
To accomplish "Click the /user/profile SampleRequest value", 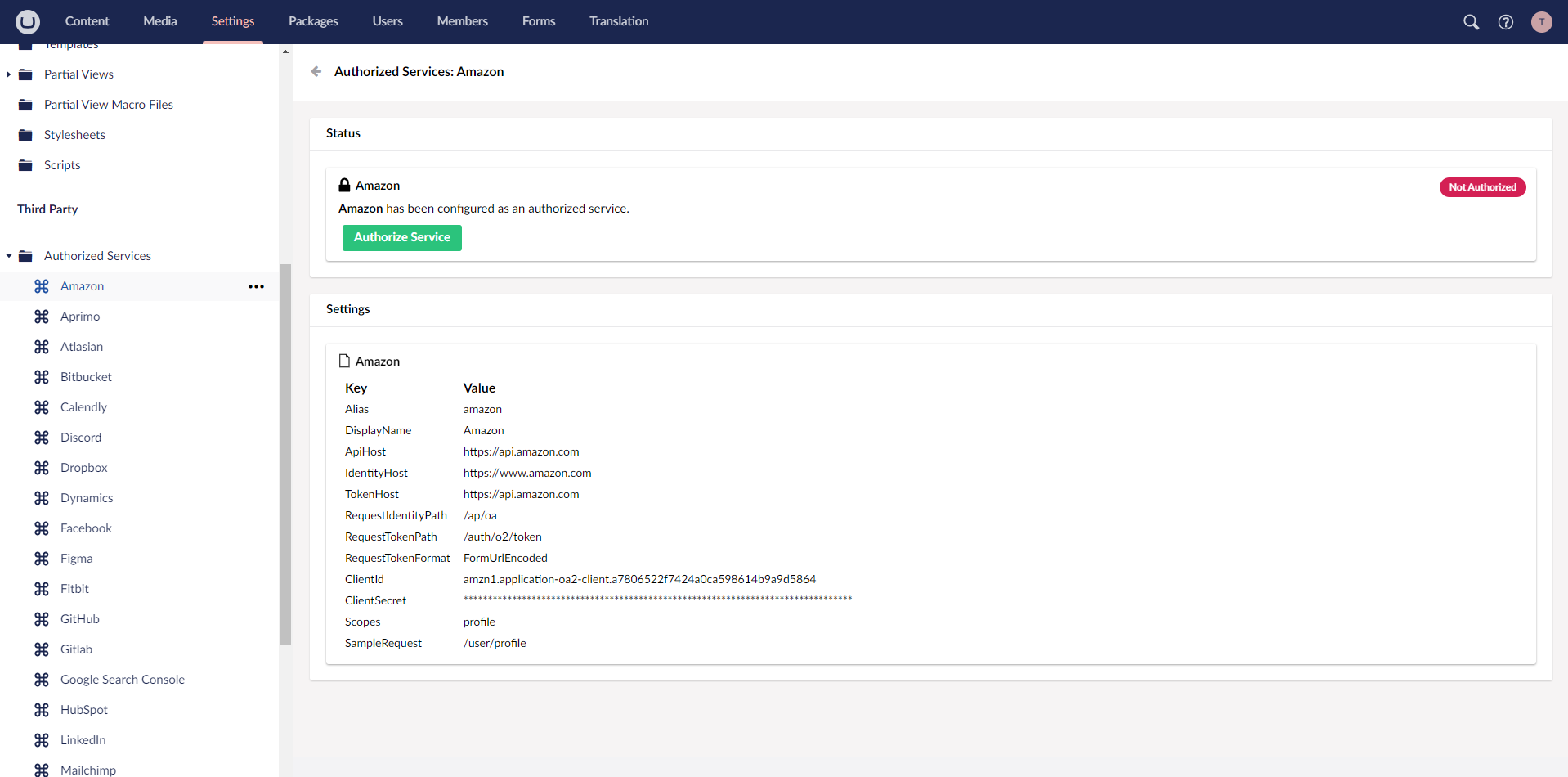I will coord(495,643).
